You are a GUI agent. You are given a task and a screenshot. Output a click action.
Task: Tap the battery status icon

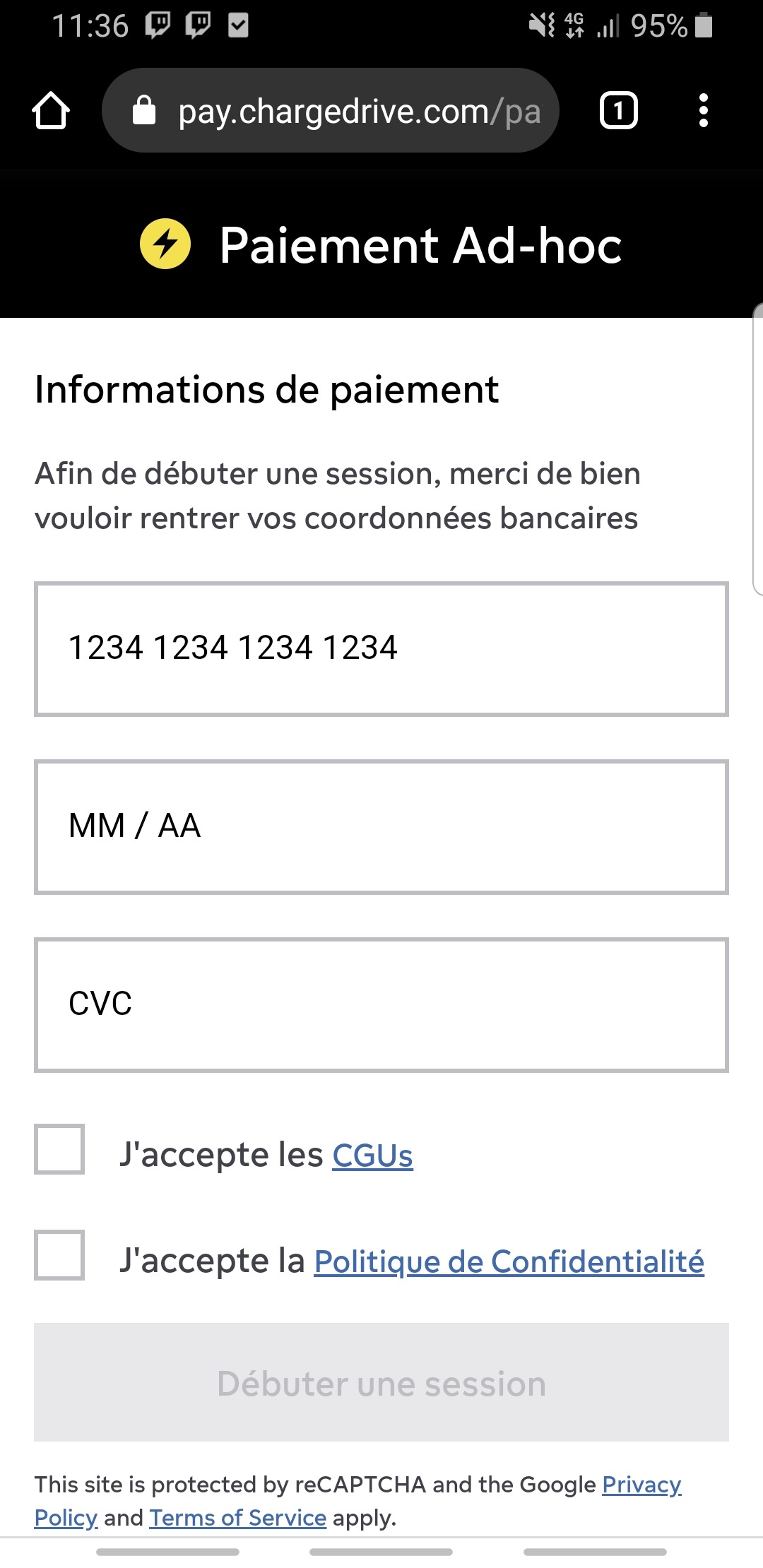(x=704, y=26)
